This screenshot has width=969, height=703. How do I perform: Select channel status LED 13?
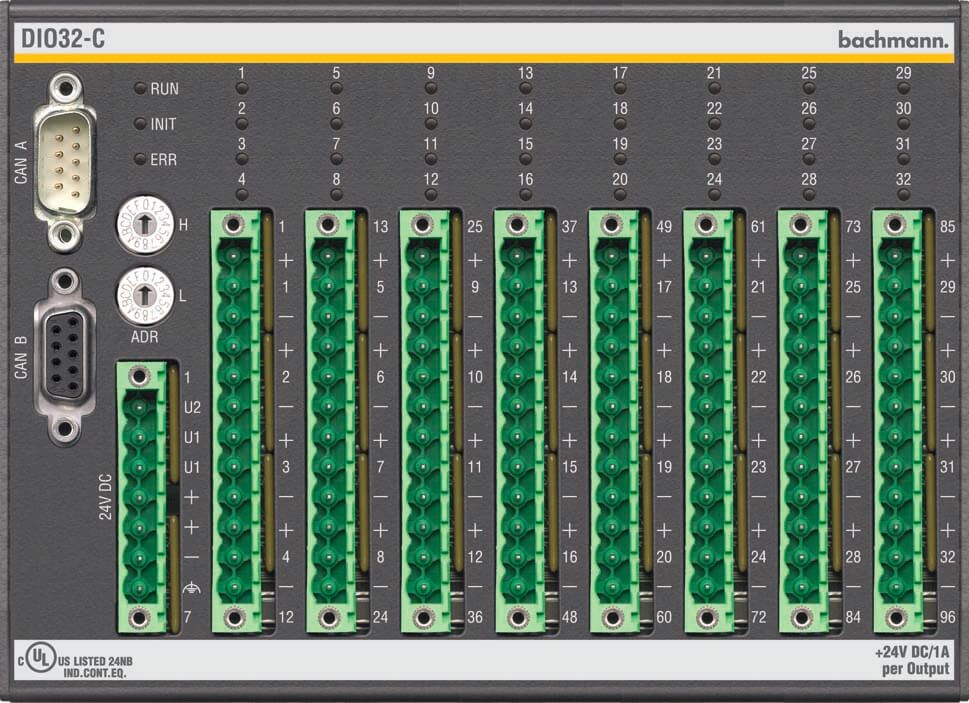click(x=525, y=88)
